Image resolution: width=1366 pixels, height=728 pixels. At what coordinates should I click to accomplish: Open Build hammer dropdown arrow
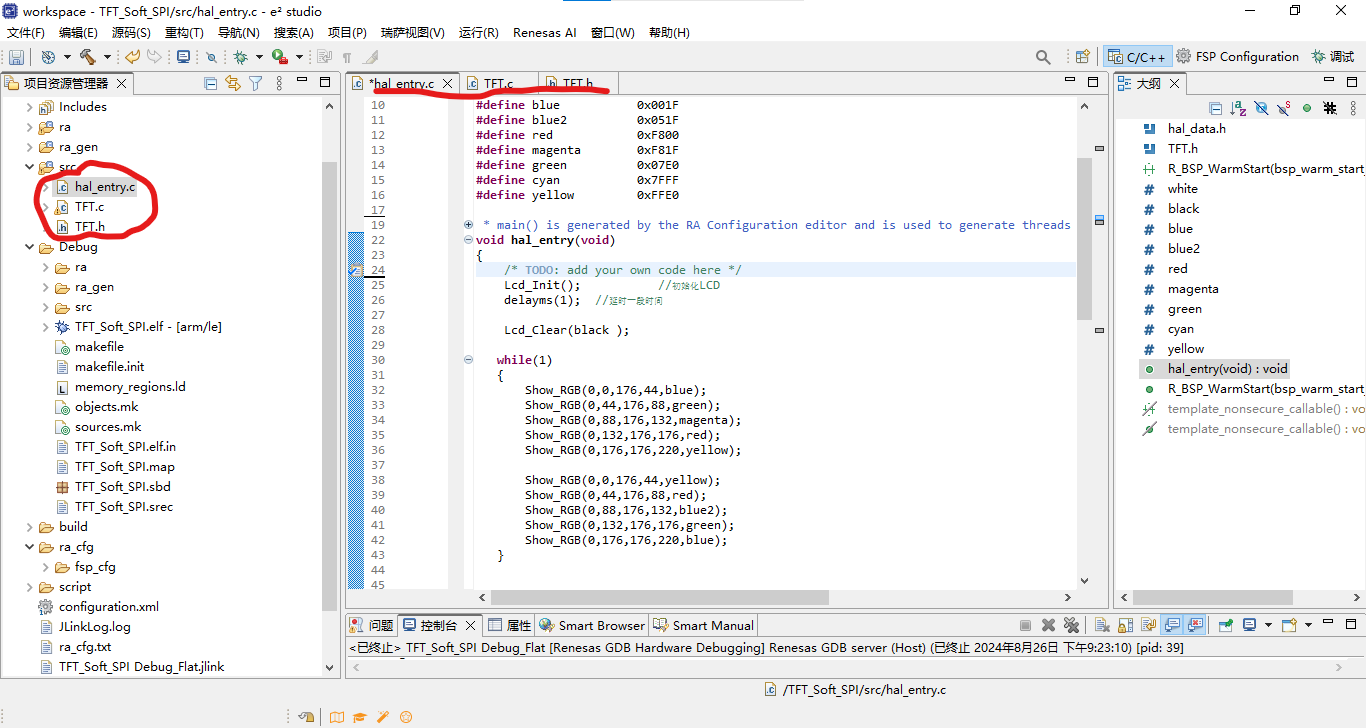[106, 57]
